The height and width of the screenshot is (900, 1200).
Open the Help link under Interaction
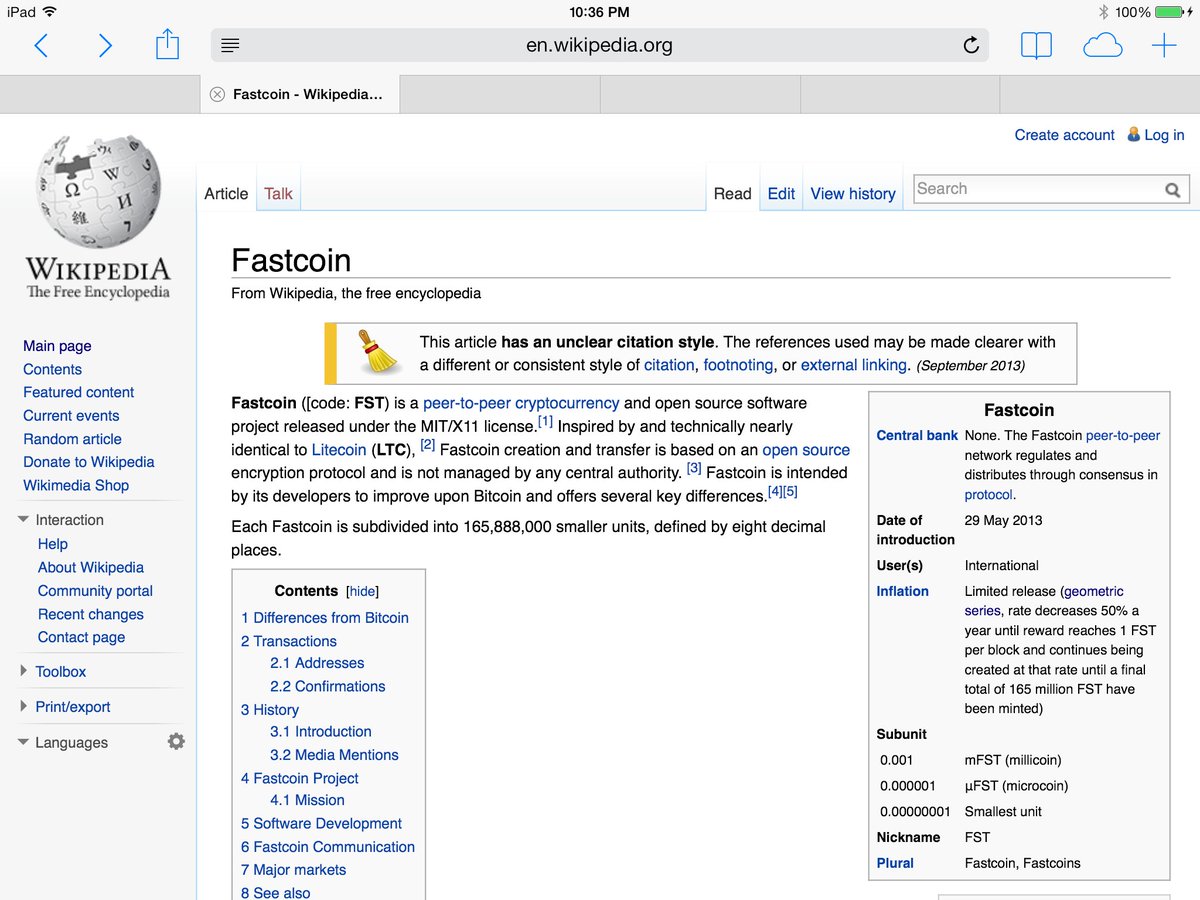[53, 544]
